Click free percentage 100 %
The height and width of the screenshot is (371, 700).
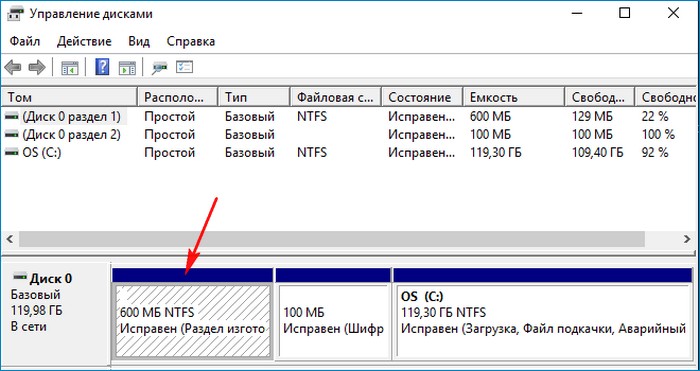[x=658, y=134]
